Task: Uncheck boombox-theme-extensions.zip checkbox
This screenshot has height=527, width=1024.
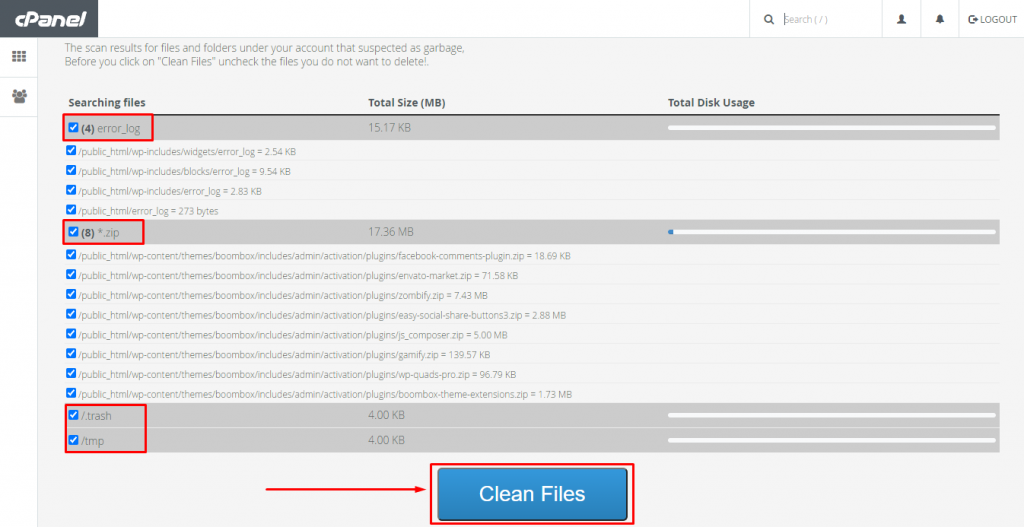Action: click(x=71, y=393)
